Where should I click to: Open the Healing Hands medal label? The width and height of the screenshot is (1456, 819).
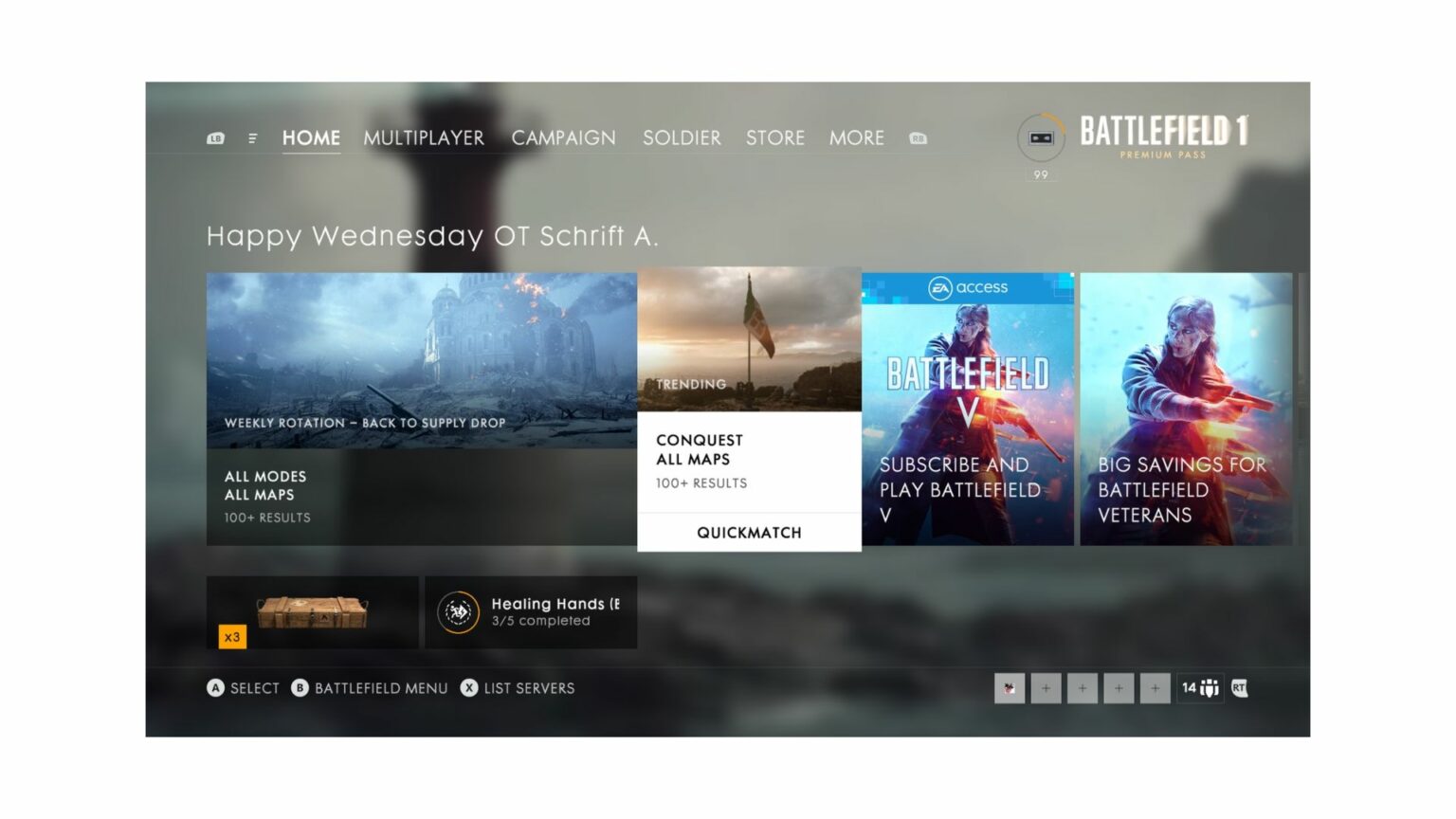555,604
